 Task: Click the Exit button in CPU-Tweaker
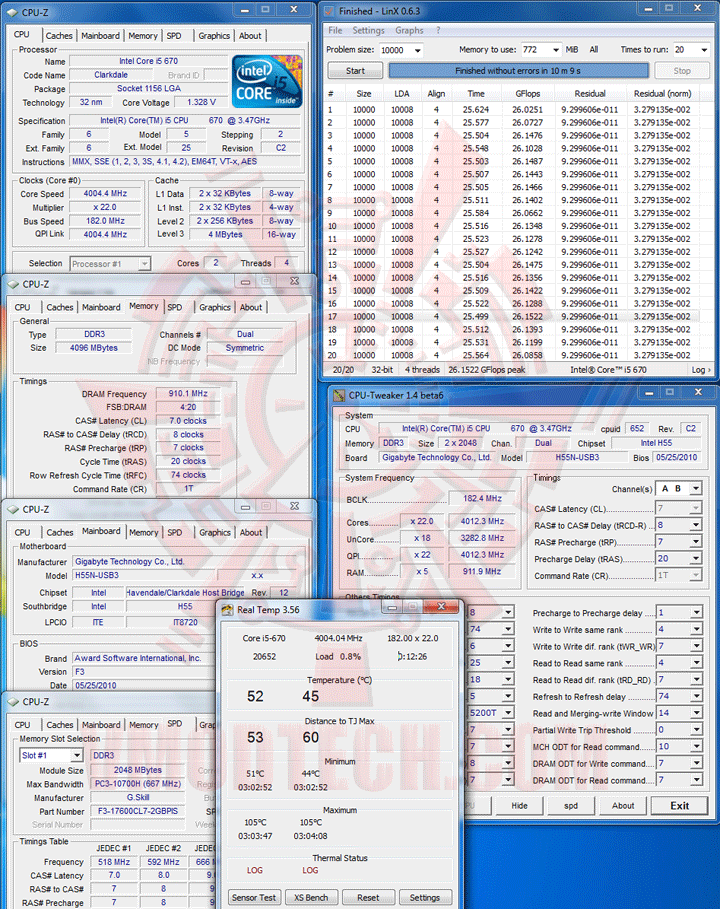coord(679,806)
